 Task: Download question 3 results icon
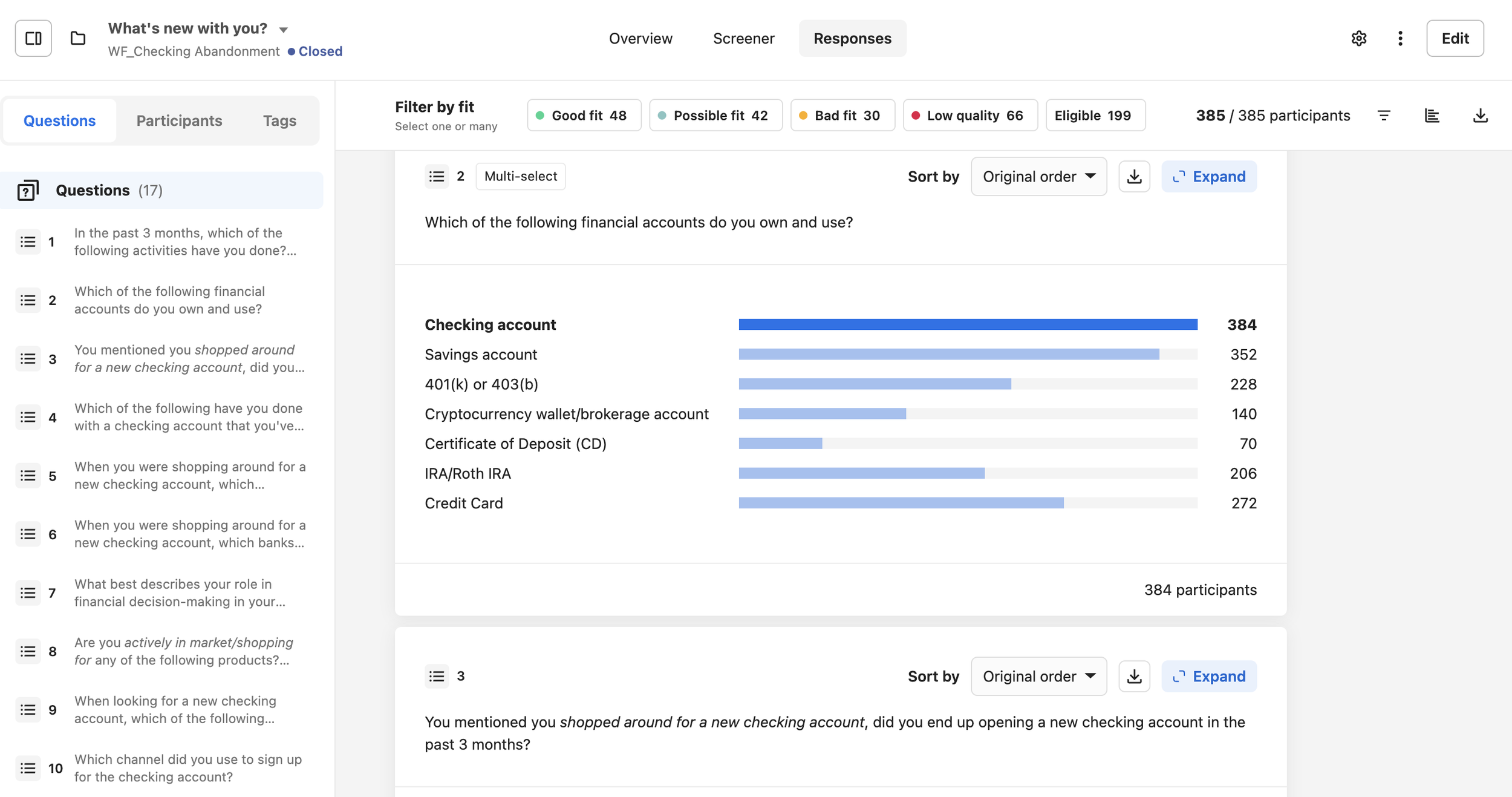tap(1134, 676)
